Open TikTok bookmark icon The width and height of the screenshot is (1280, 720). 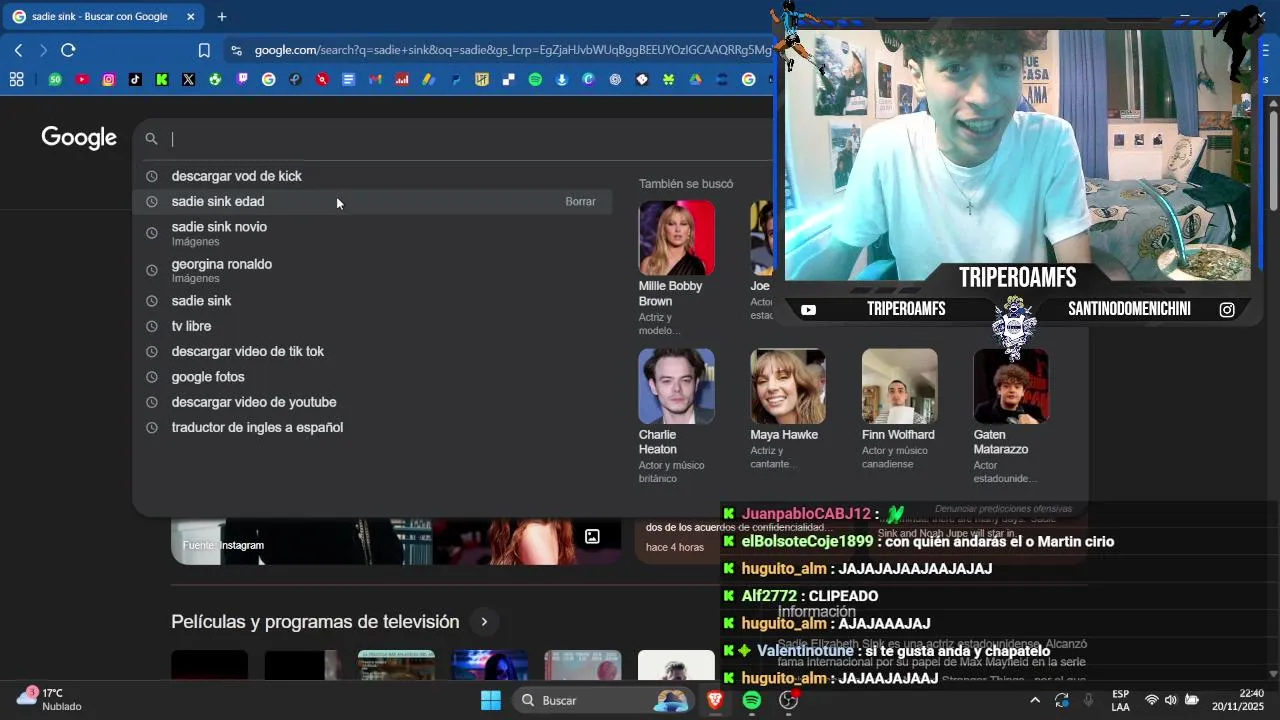[x=135, y=80]
